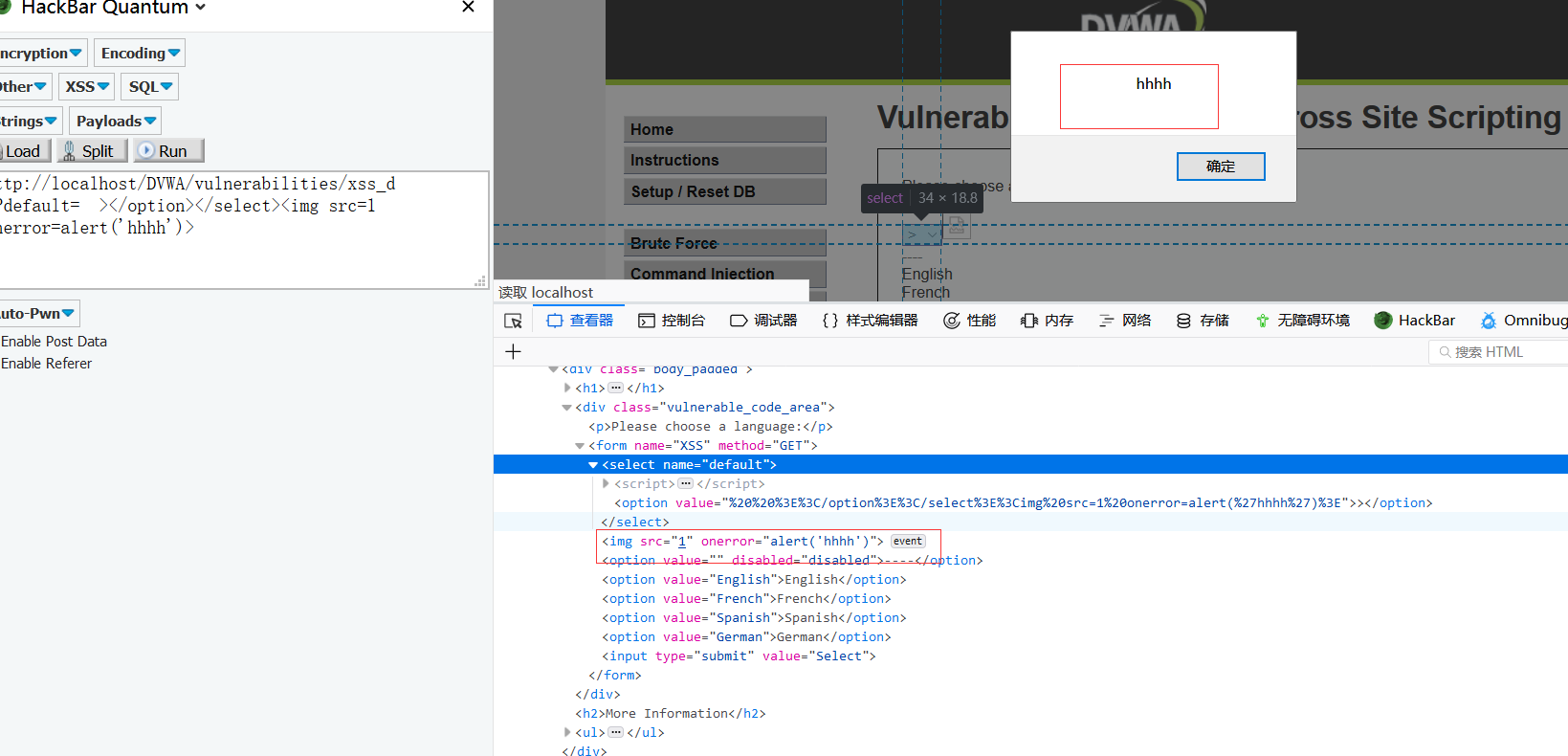This screenshot has width=1568, height=756.
Task: Open the HackBar Quantum title dropdown
Action: [201, 7]
